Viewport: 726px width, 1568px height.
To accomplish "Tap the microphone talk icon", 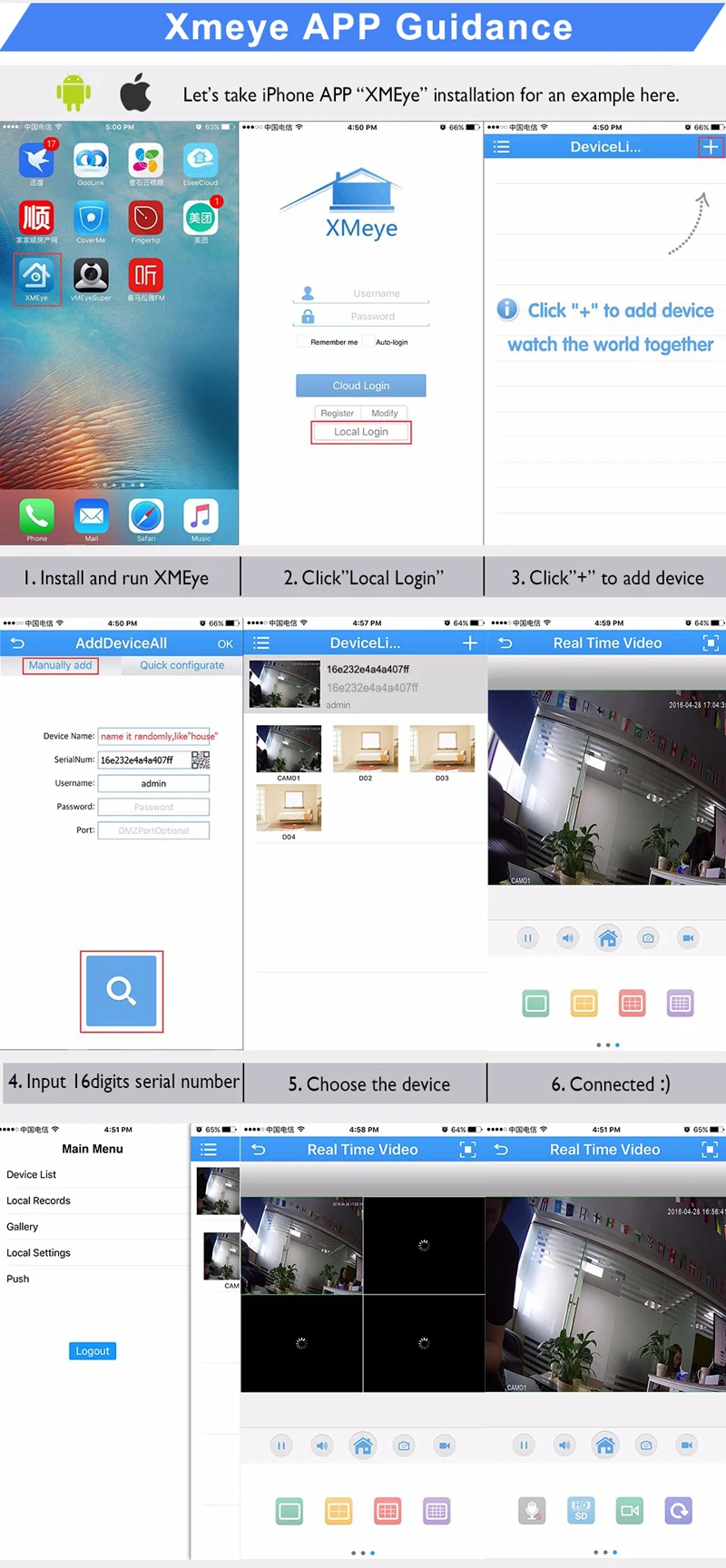I will [532, 1511].
